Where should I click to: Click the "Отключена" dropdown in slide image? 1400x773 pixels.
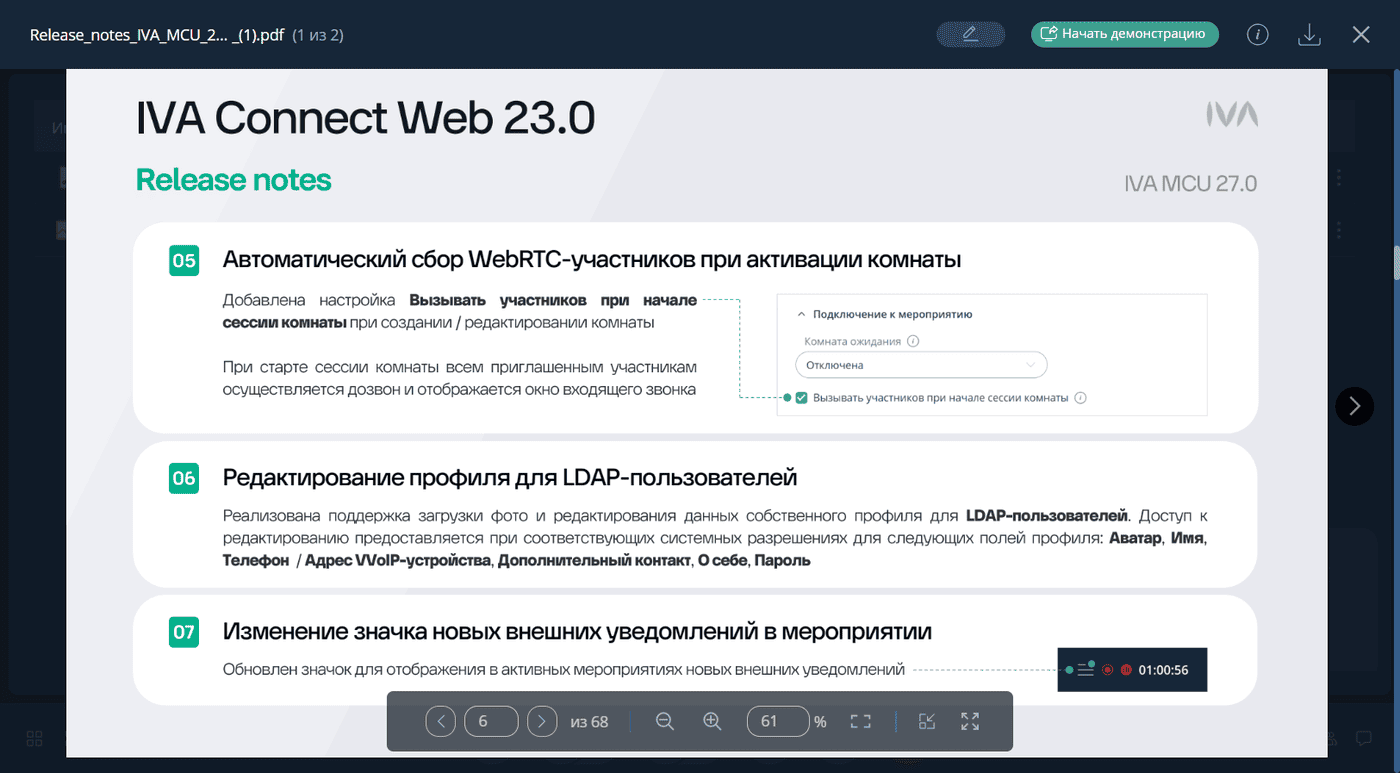coord(921,365)
